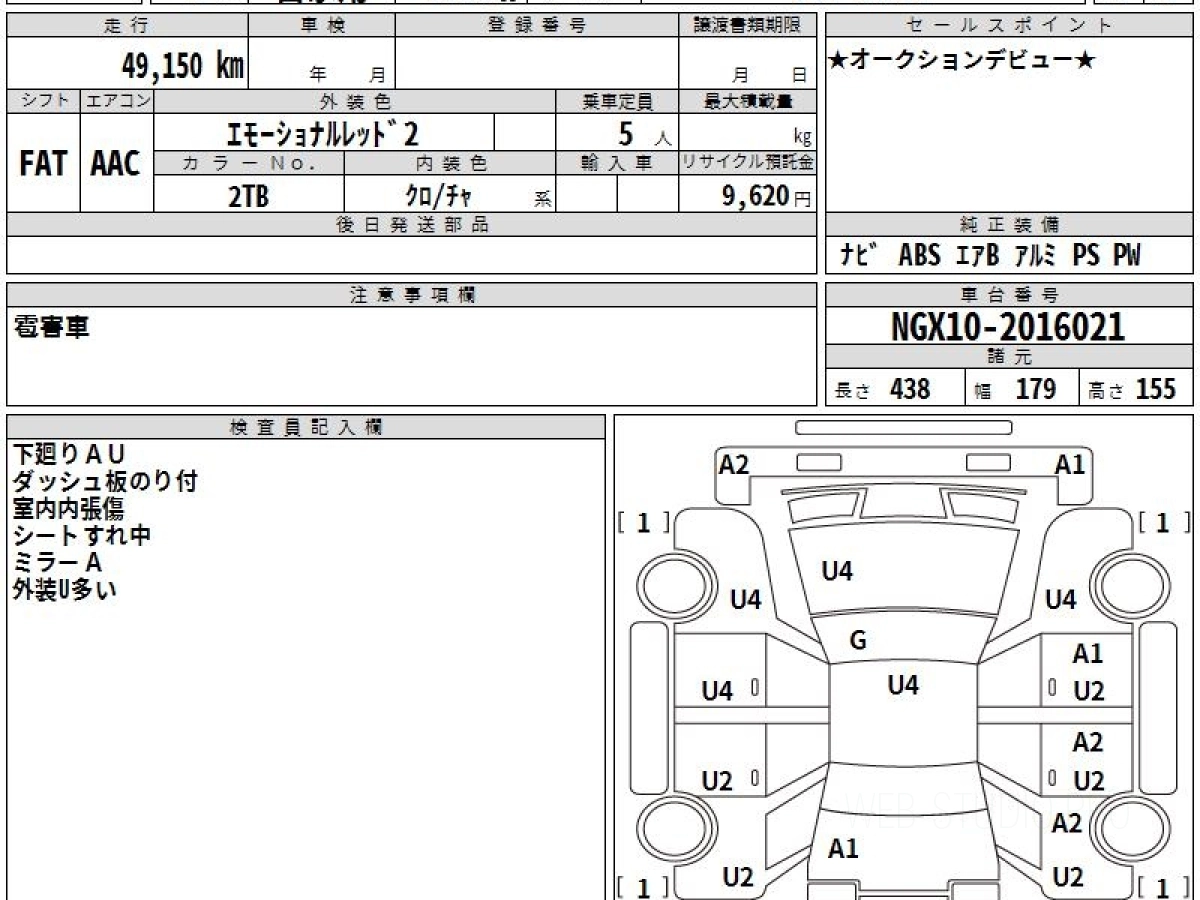
Task: Click the 後日発送部品 header
Action: [x=412, y=225]
